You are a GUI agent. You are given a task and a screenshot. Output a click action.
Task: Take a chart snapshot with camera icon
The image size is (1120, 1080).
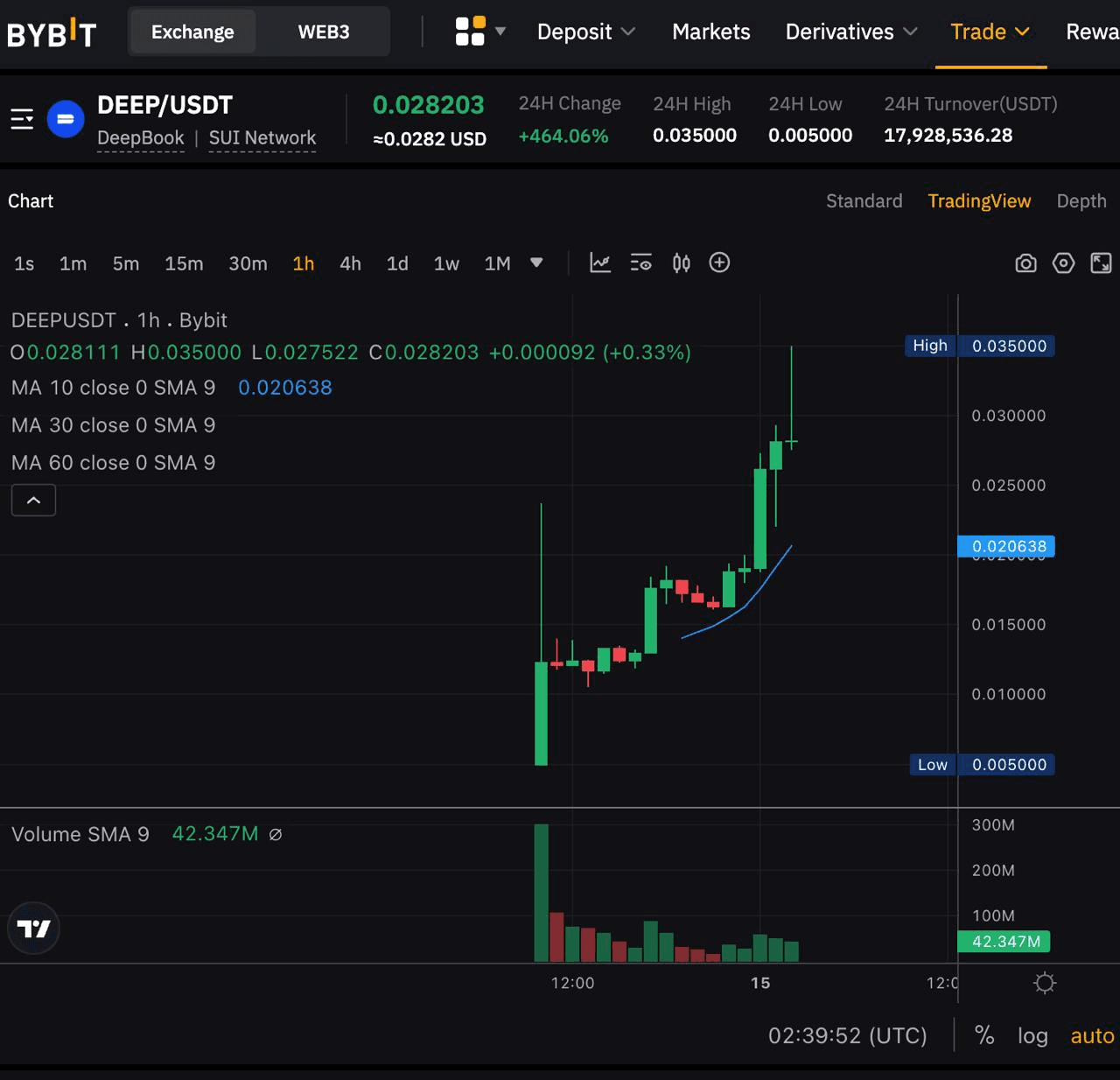(x=1025, y=263)
